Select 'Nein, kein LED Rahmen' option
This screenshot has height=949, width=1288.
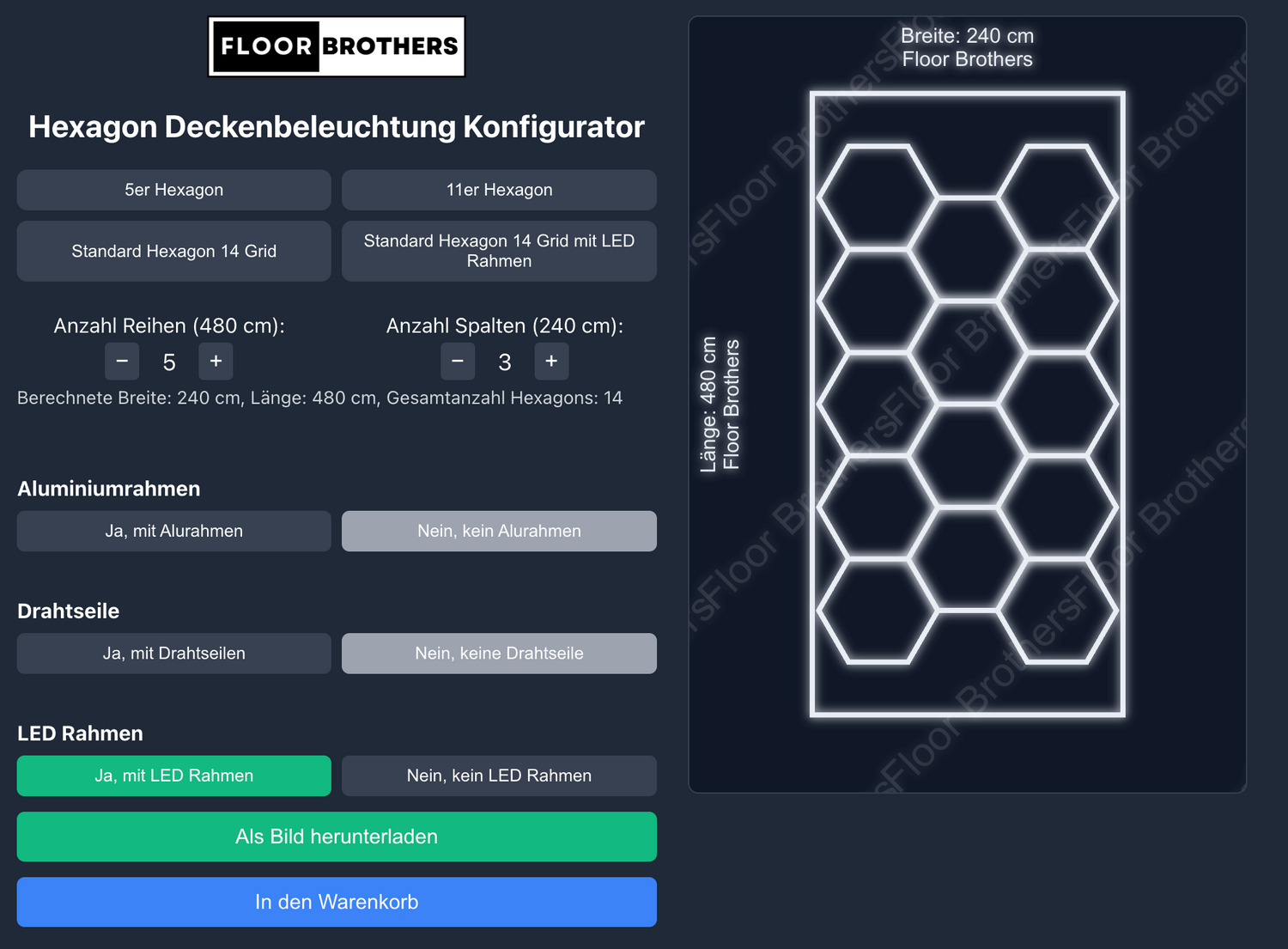pos(499,776)
